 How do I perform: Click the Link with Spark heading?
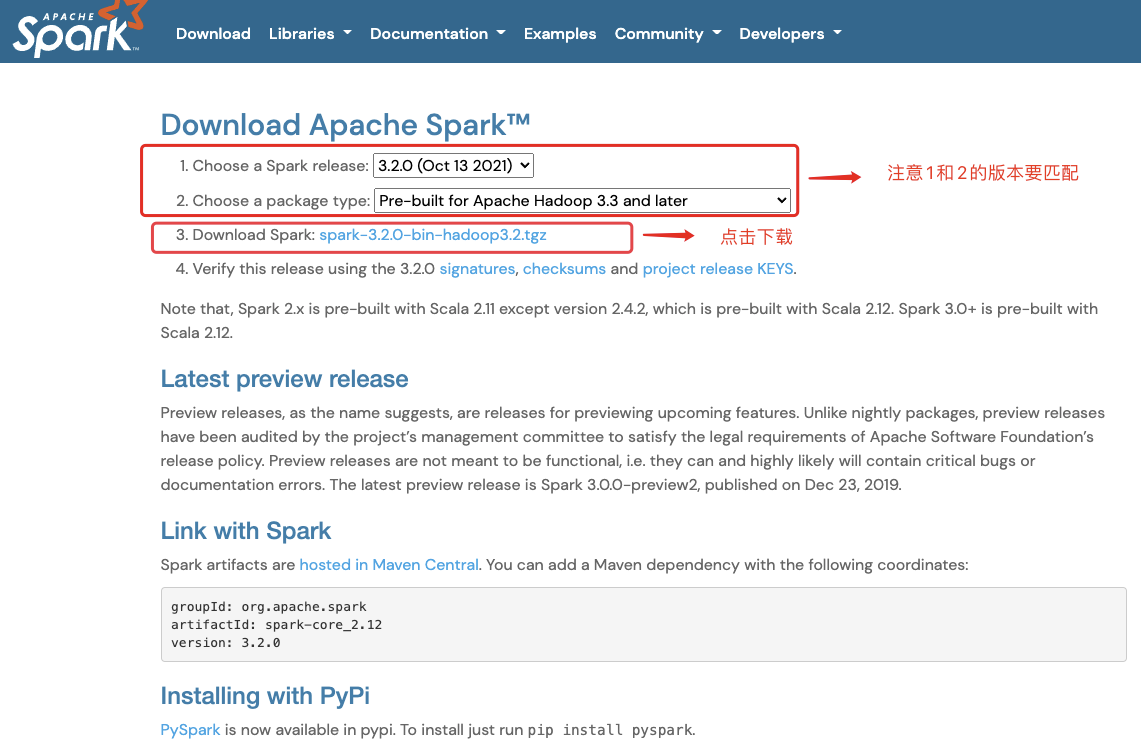click(246, 531)
